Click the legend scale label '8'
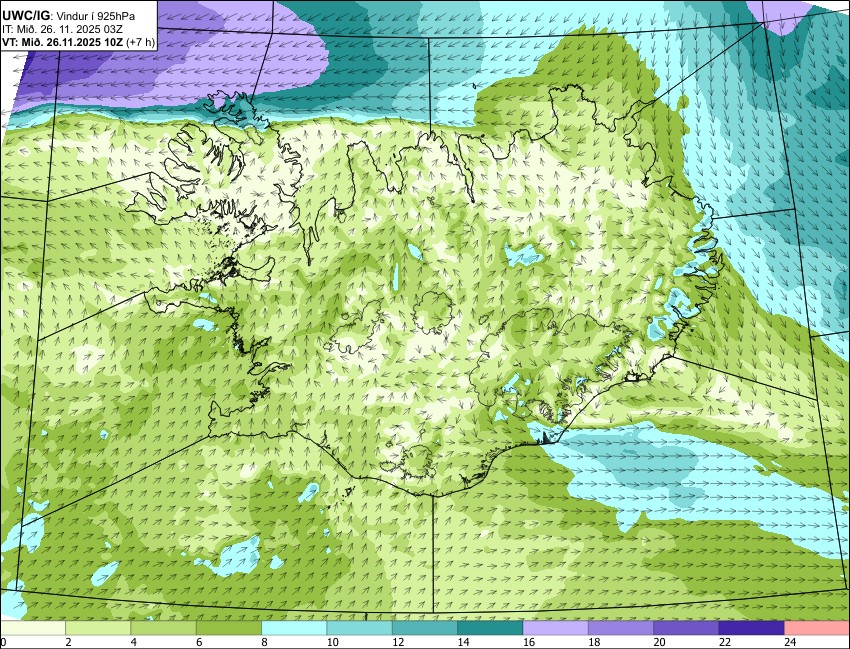Image resolution: width=850 pixels, height=649 pixels. (x=265, y=642)
